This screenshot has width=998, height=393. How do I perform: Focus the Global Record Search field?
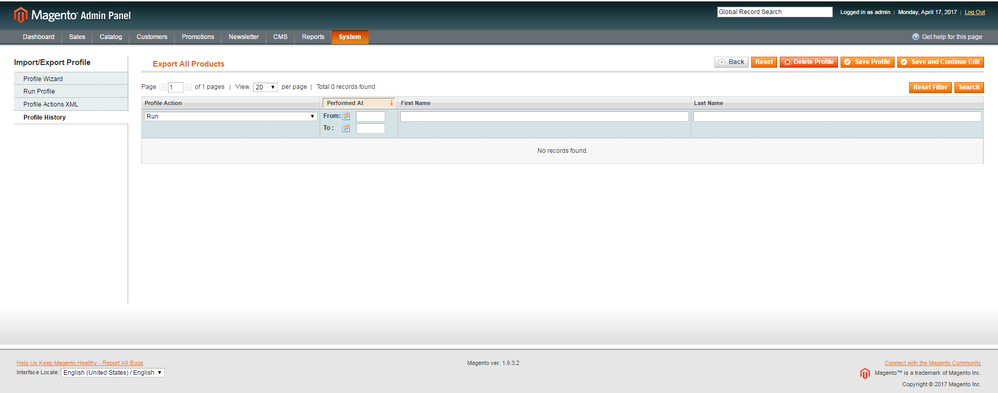click(x=775, y=12)
